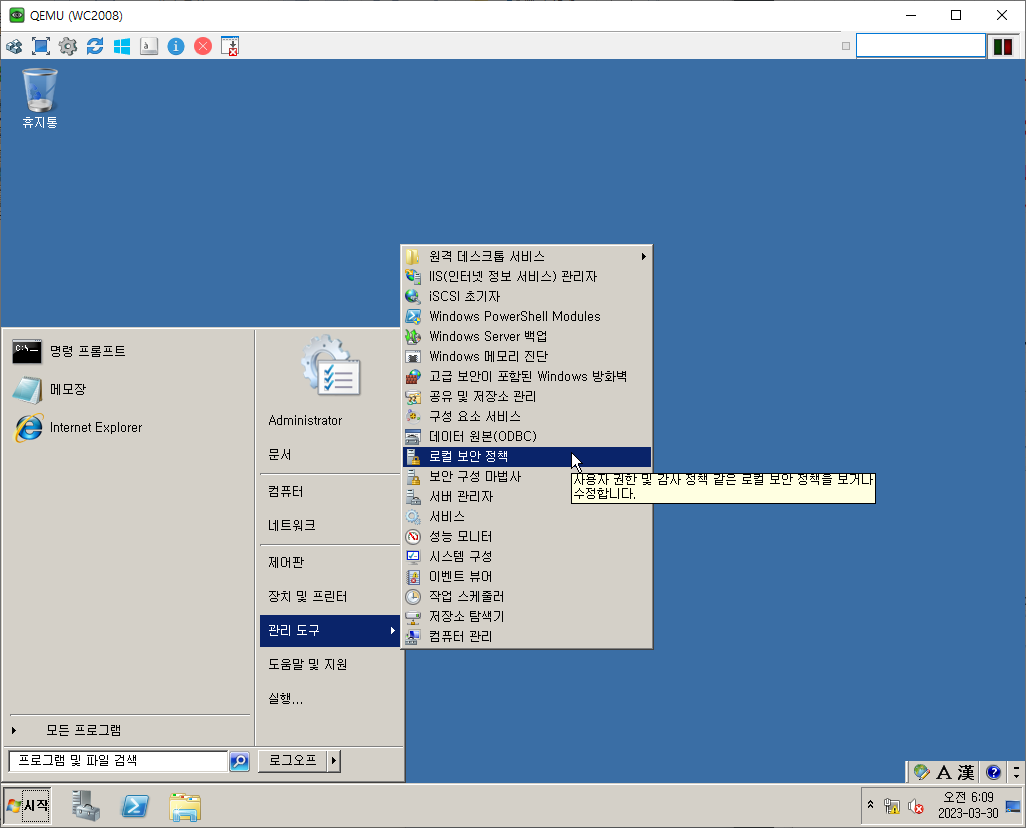Open 장치 및 프린터

pos(330,597)
